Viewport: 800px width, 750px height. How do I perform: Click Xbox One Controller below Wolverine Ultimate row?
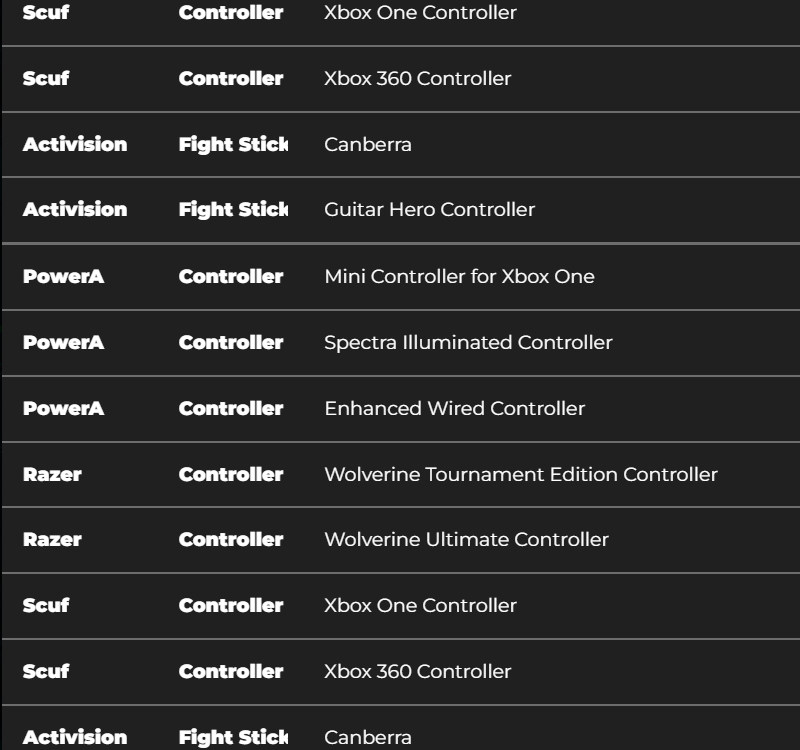420,605
